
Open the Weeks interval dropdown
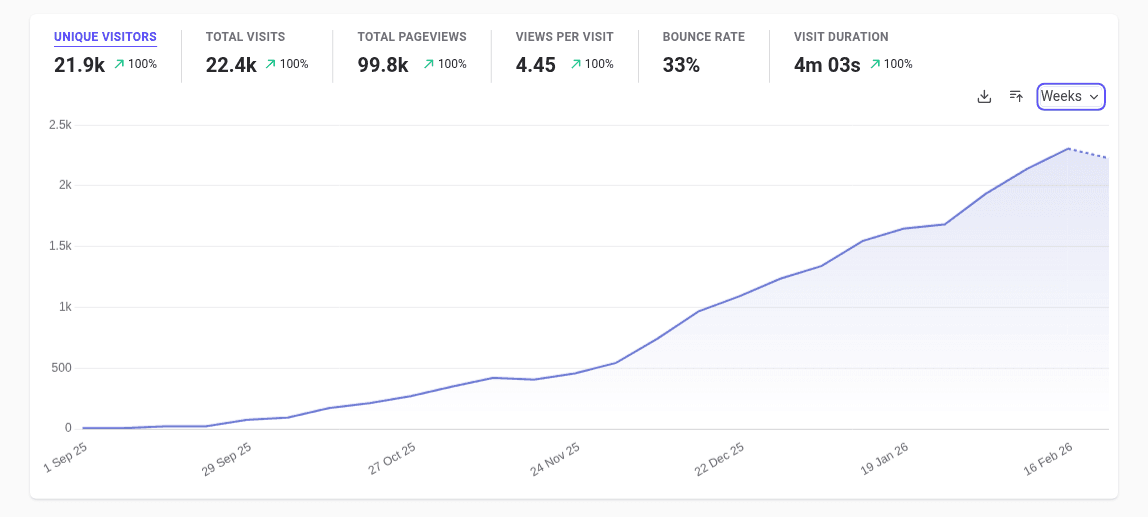(1070, 96)
